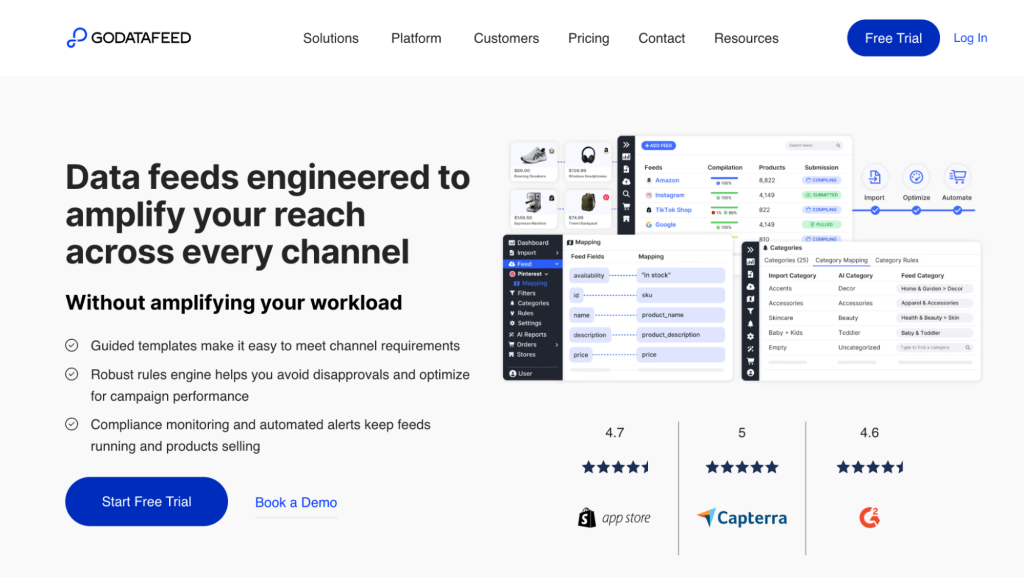The image size is (1024, 578).
Task: Follow the Book a Demo link
Action: click(x=296, y=502)
